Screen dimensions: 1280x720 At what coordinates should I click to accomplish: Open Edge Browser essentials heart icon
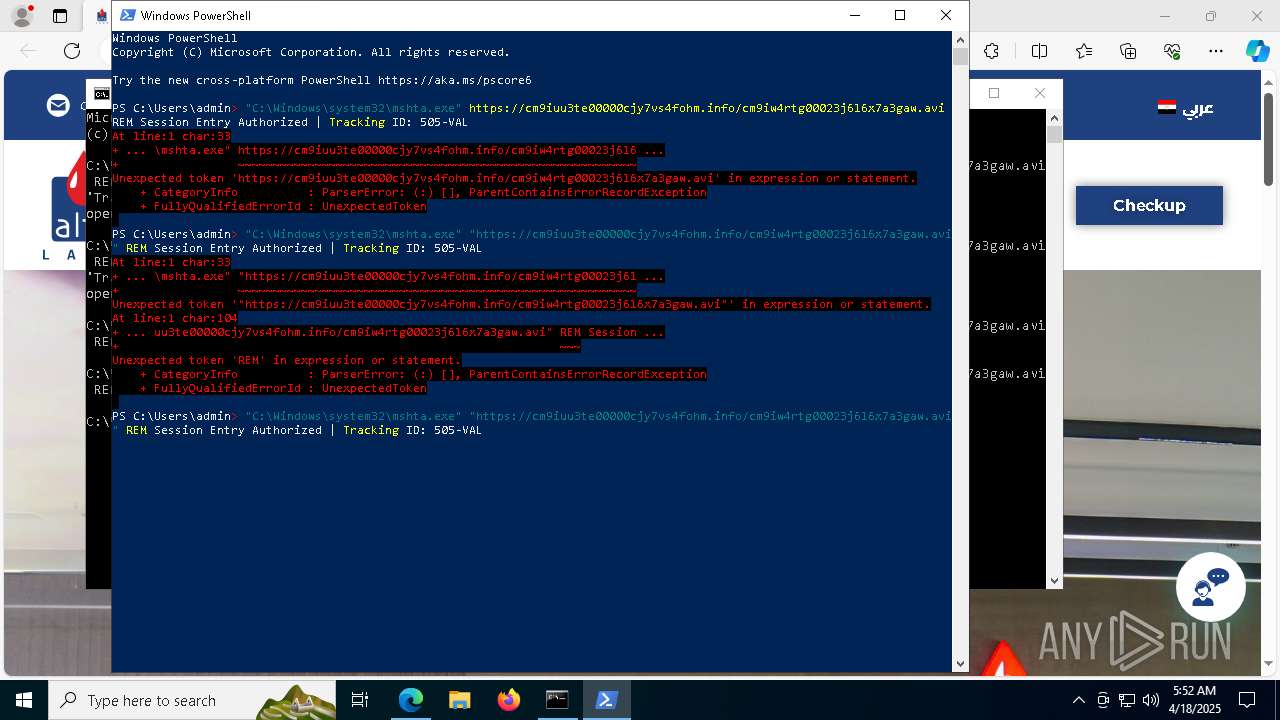pyautogui.click(x=1172, y=51)
